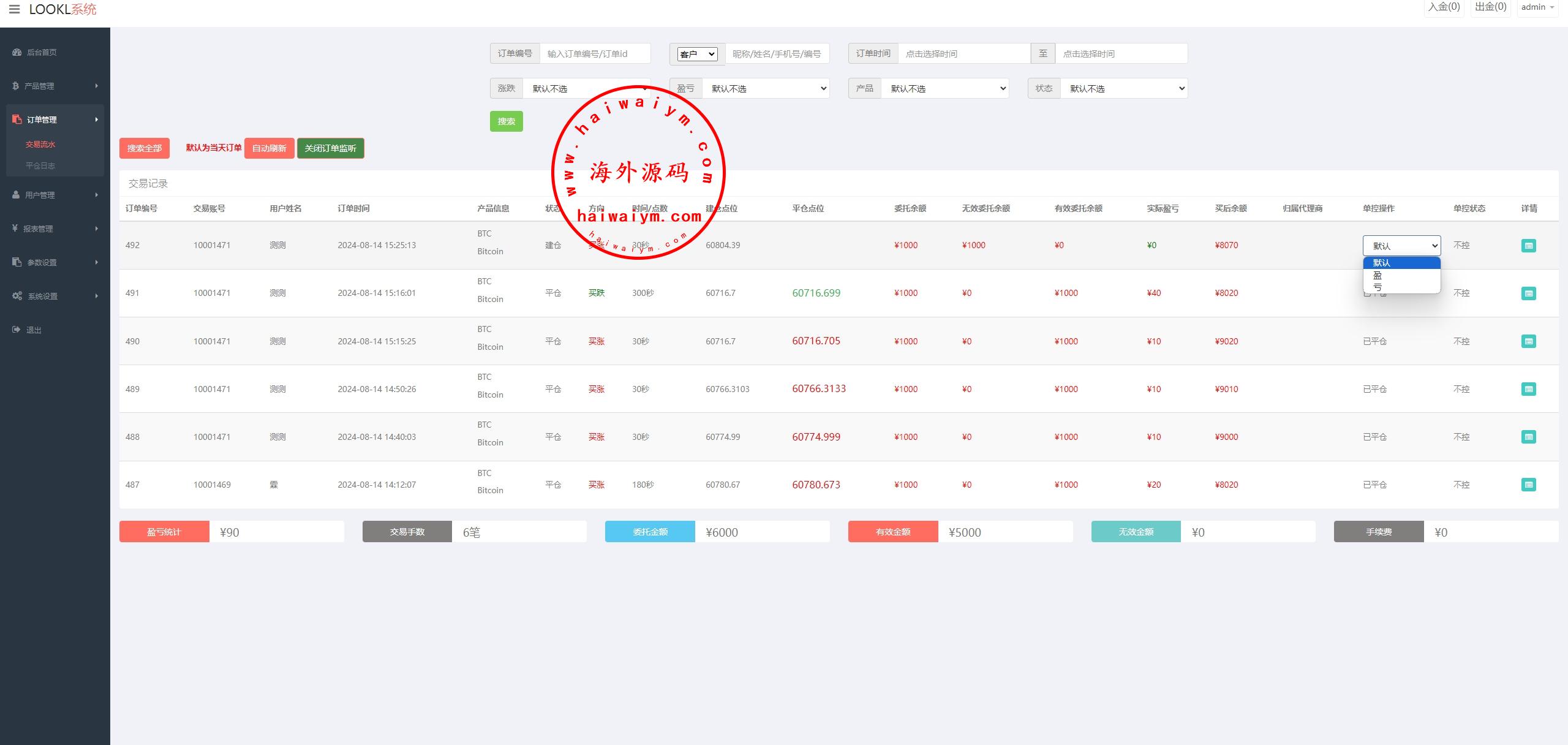Screen dimensions: 1568x745
Task: Select 亏 option in dropdown list
Action: [1401, 287]
